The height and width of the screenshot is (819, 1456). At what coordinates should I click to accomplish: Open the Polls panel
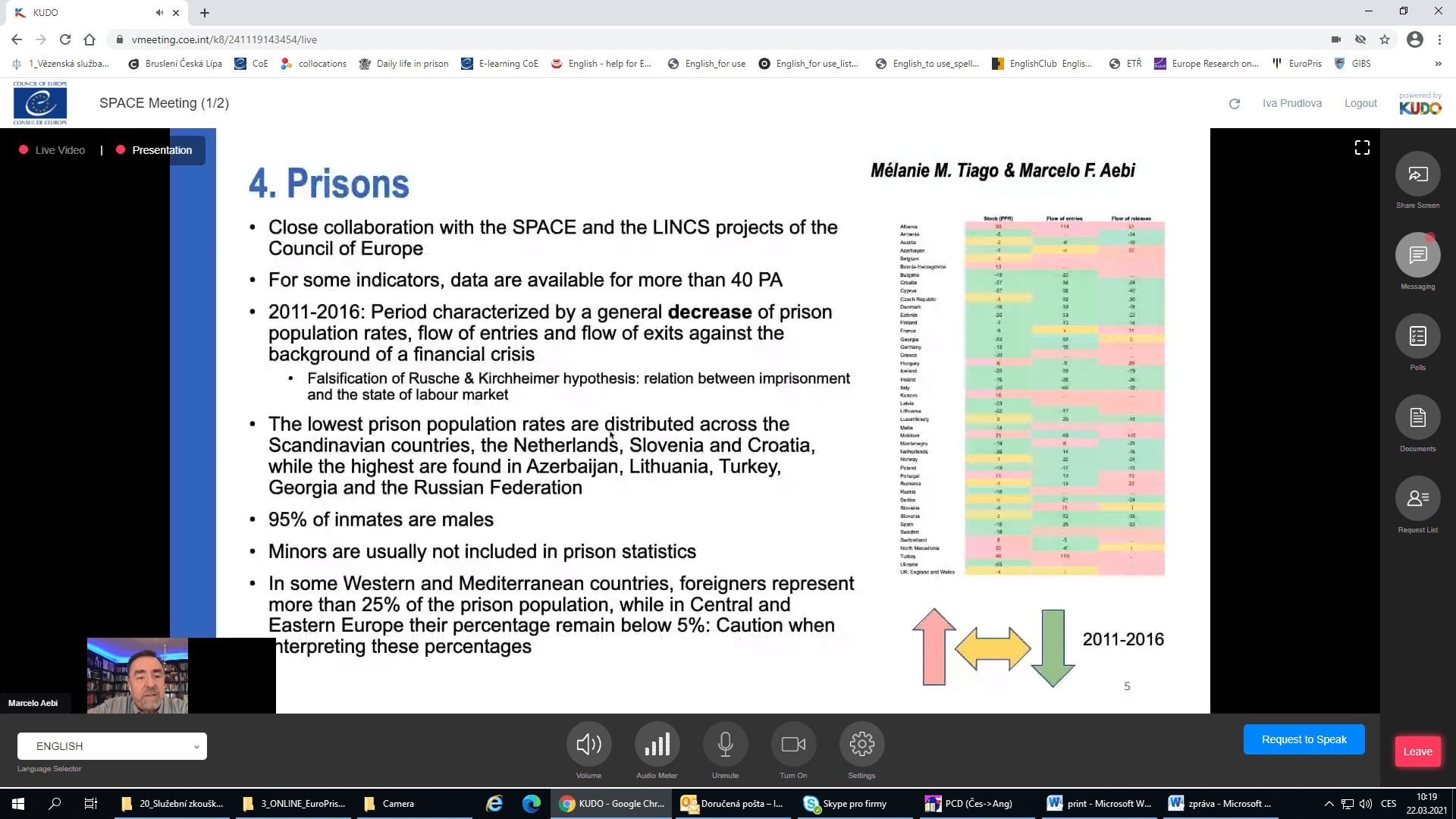pos(1417,337)
